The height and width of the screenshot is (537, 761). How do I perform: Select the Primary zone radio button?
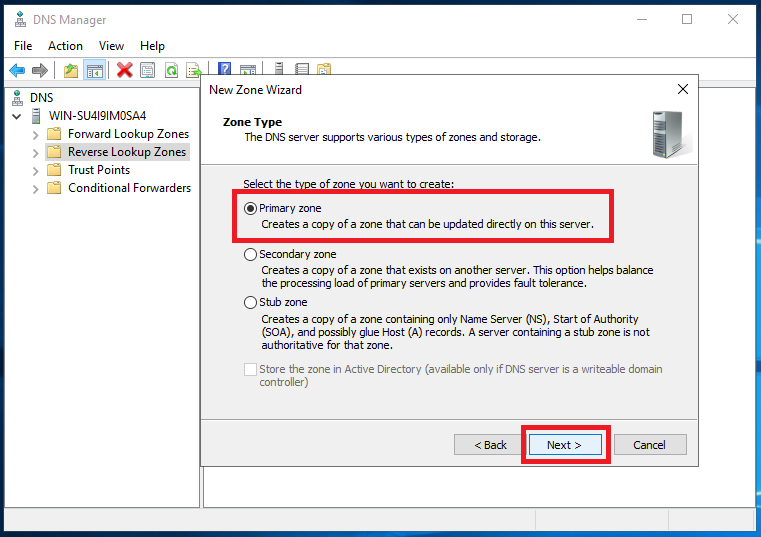250,208
